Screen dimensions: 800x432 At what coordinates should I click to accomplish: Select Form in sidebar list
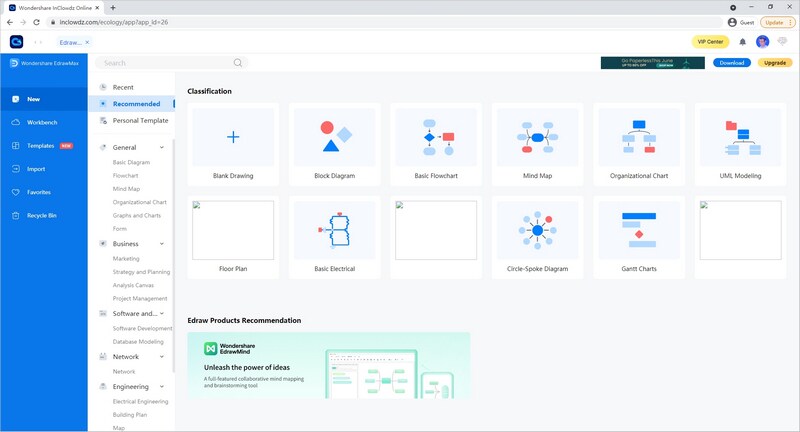point(119,228)
